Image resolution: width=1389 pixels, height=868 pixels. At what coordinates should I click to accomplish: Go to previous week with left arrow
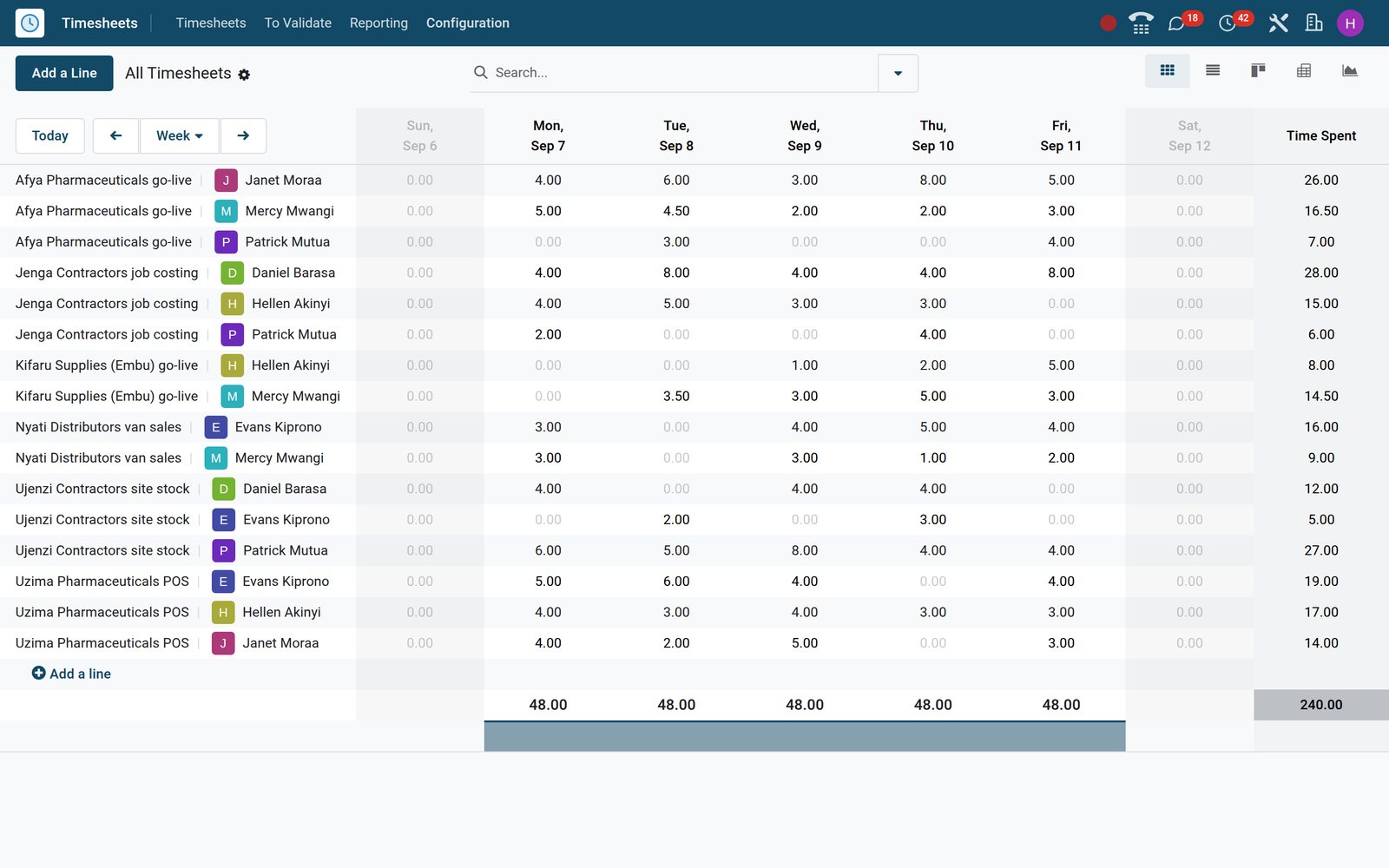pyautogui.click(x=115, y=135)
